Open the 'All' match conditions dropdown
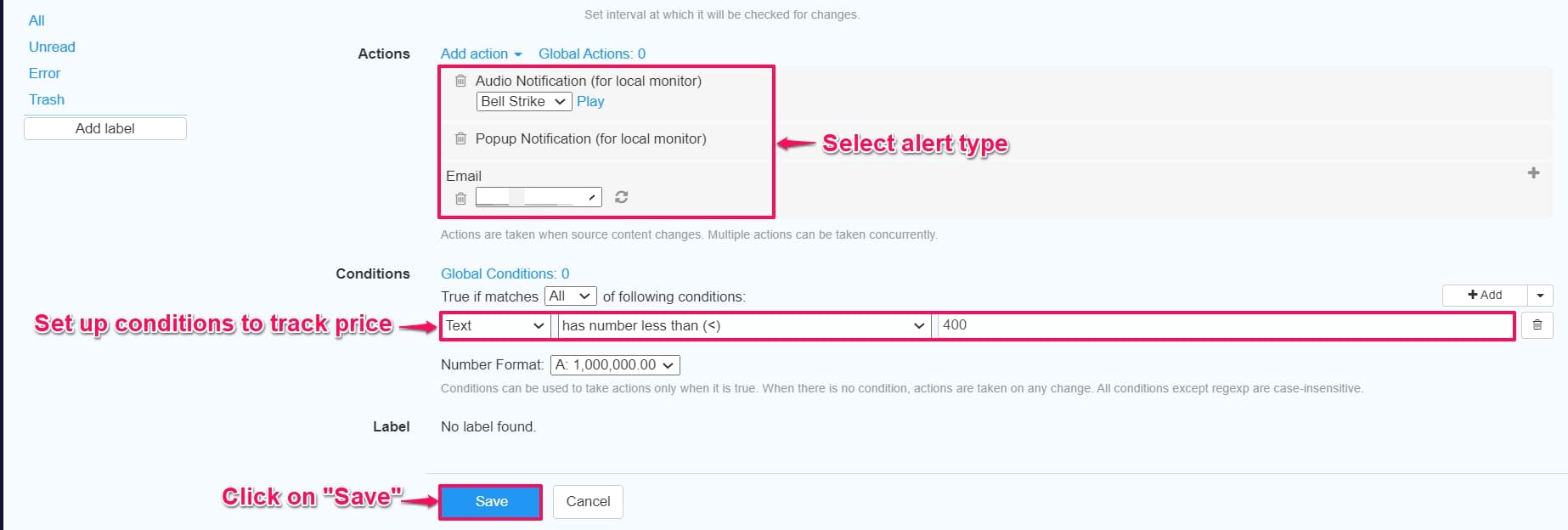The height and width of the screenshot is (530, 1568). point(570,296)
